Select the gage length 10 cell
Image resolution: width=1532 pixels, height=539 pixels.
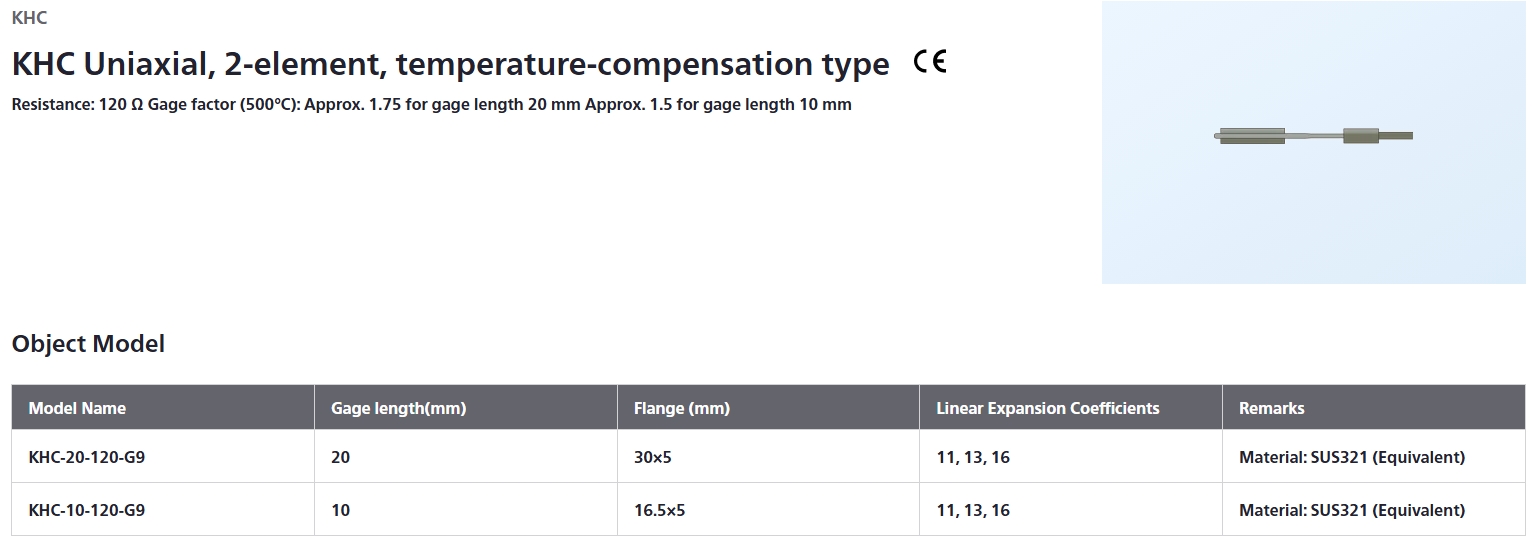[341, 510]
